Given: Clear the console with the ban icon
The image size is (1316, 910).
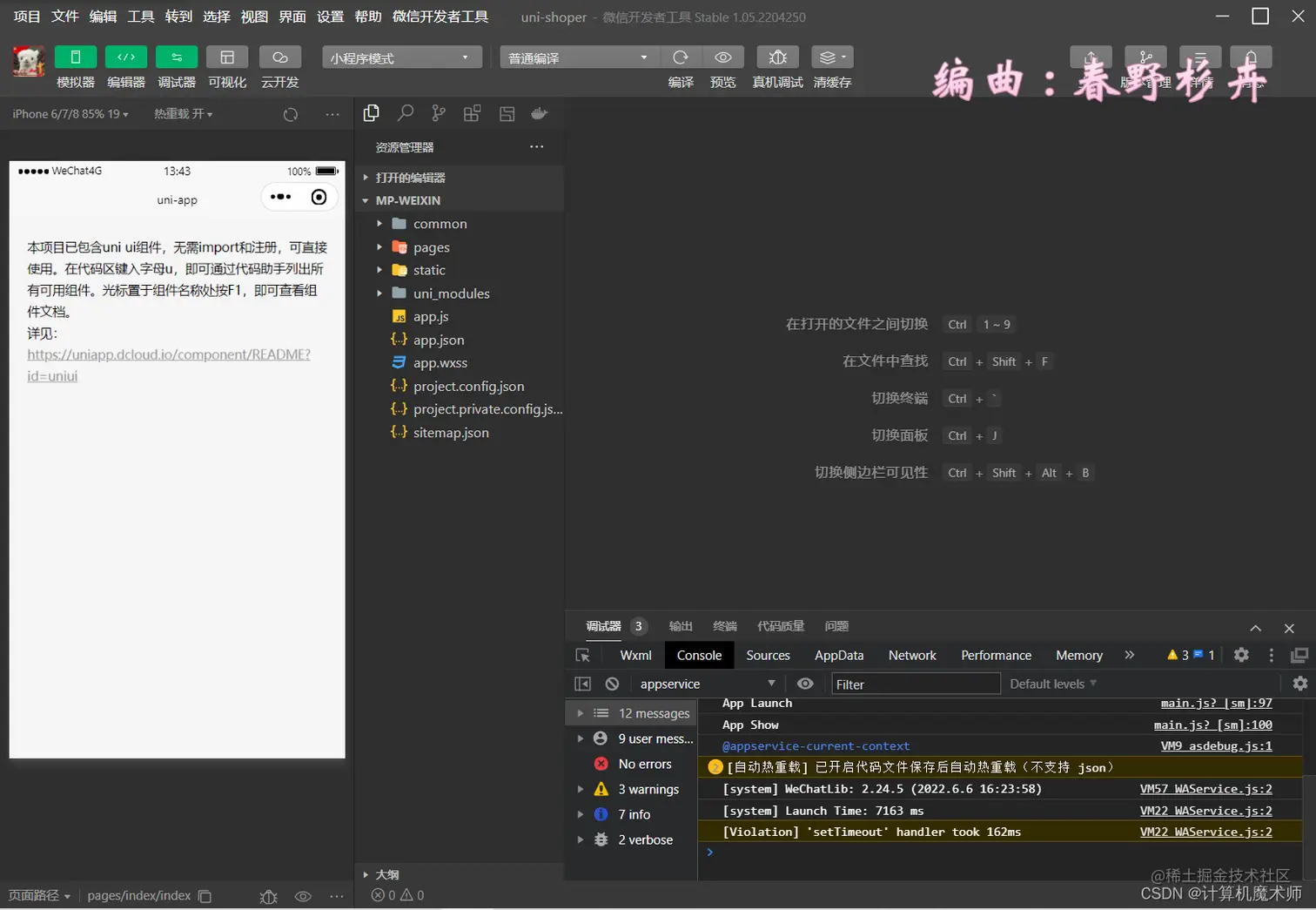Looking at the screenshot, I should (613, 684).
